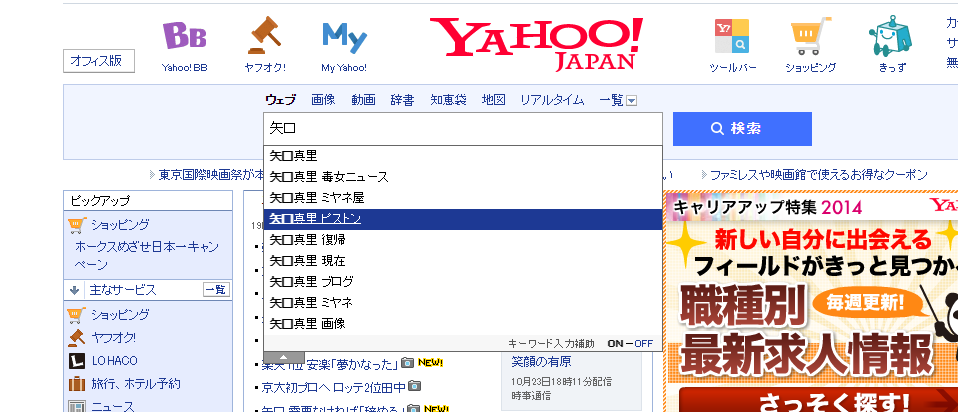This screenshot has height=412, width=958.
Task: Open the ツールバー icon
Action: point(732,37)
